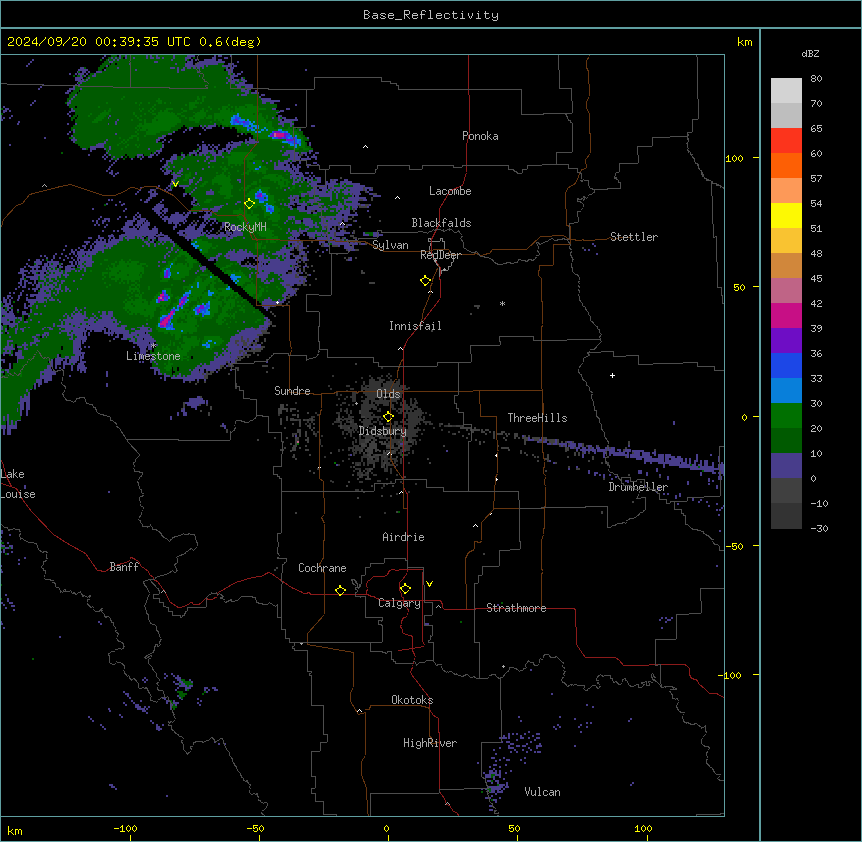
Task: Click the -30 value in the dBZ legend
Action: coord(819,529)
